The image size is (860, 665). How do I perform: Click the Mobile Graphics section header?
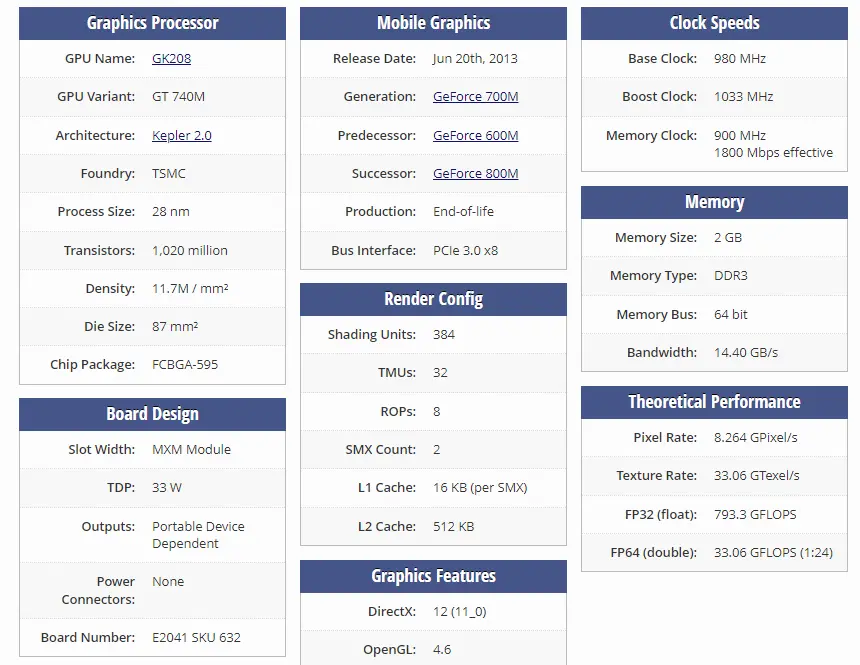point(433,23)
